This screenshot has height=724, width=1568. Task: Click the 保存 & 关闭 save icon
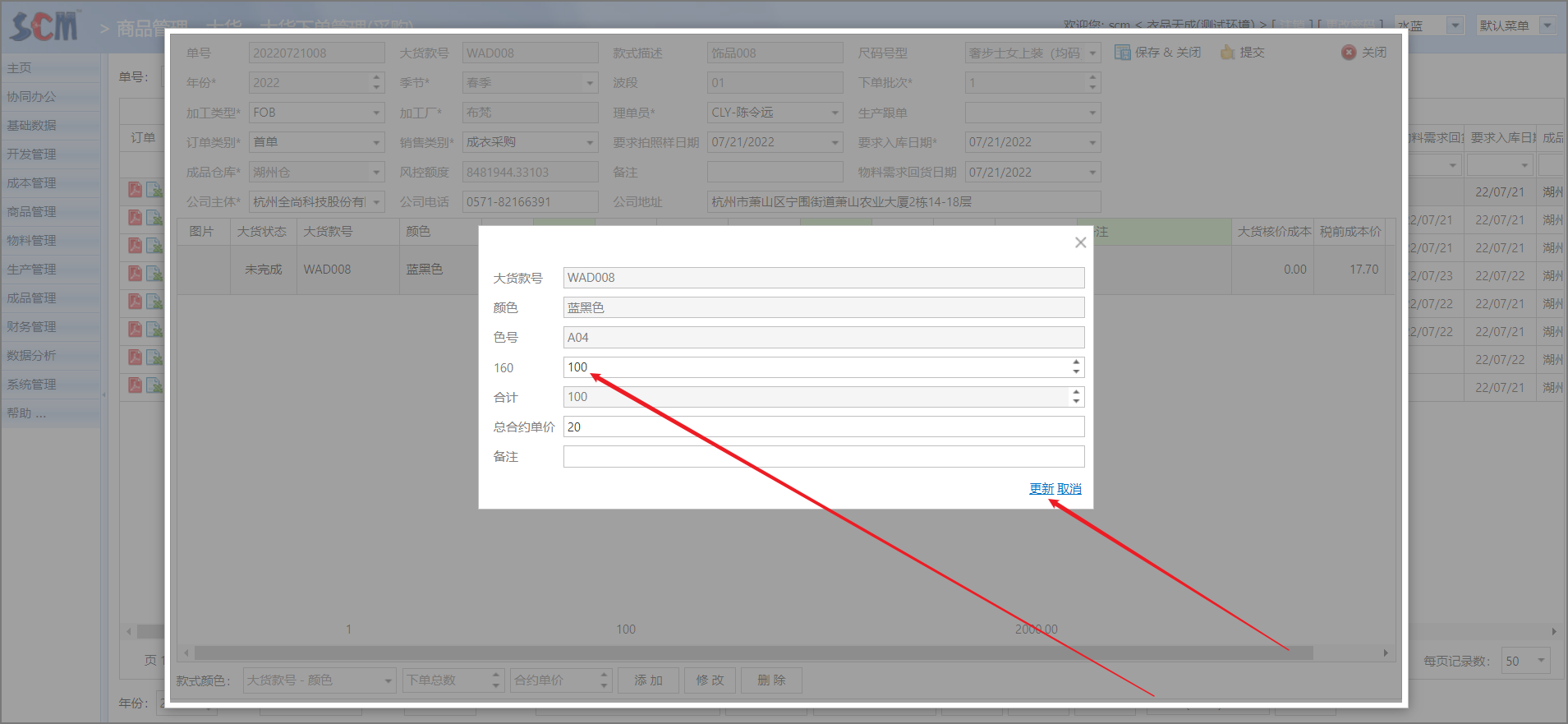(1122, 53)
